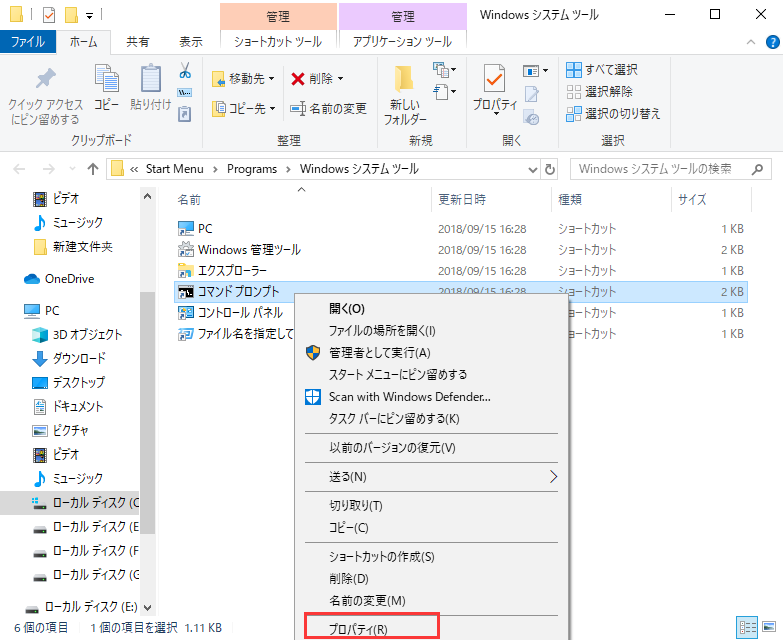Switch to details view icon
The image size is (783, 640).
coord(747,627)
